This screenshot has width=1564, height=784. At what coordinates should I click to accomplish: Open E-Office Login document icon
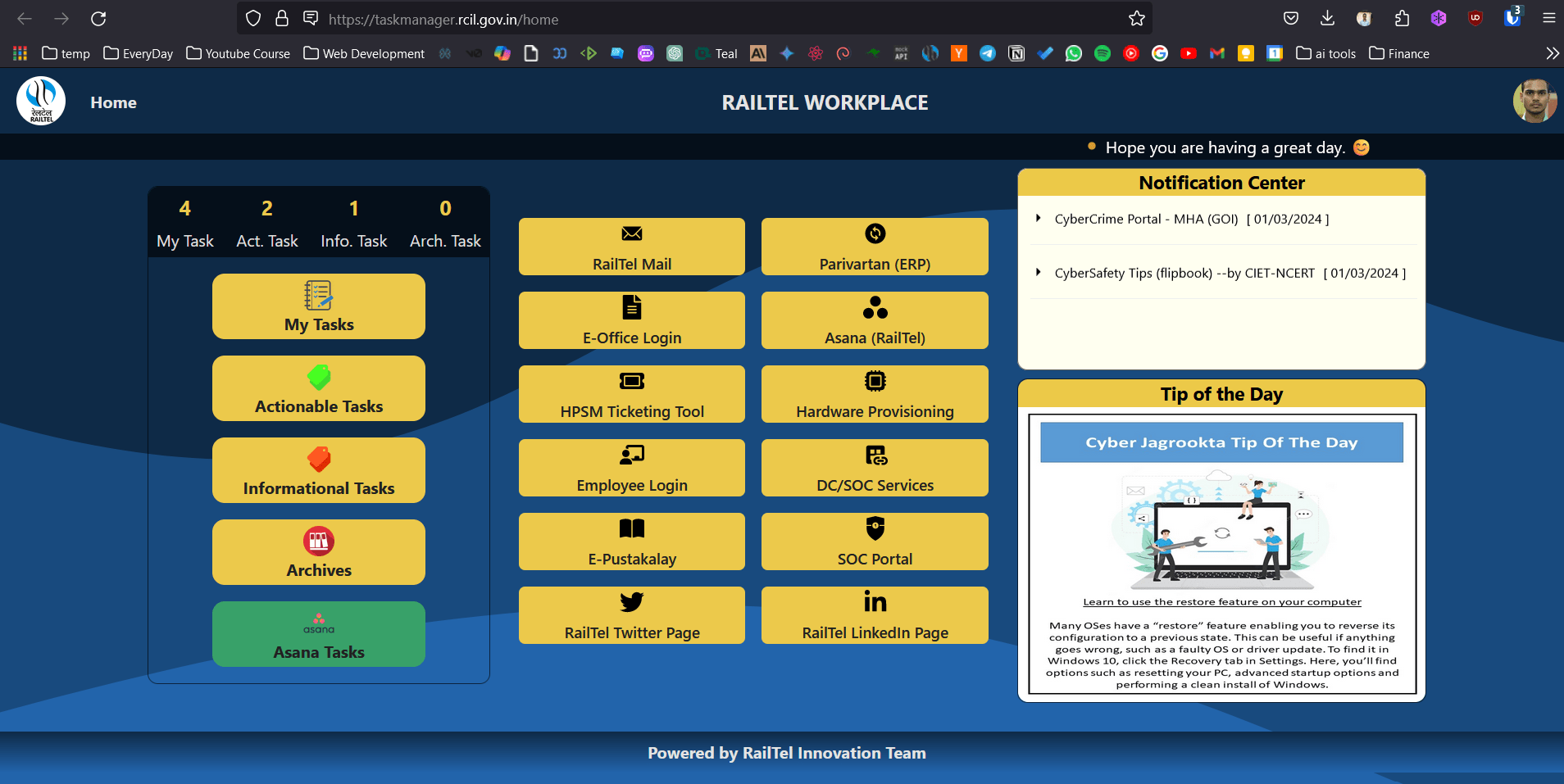click(x=631, y=308)
